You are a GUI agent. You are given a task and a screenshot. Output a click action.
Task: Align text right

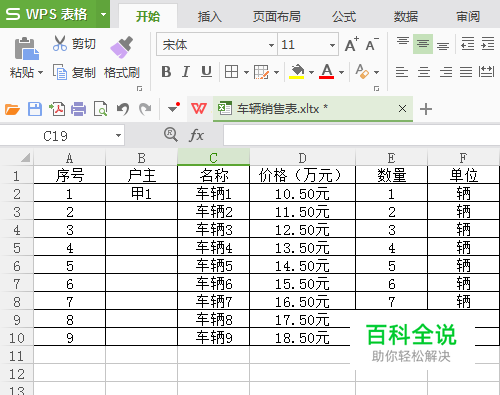(446, 72)
